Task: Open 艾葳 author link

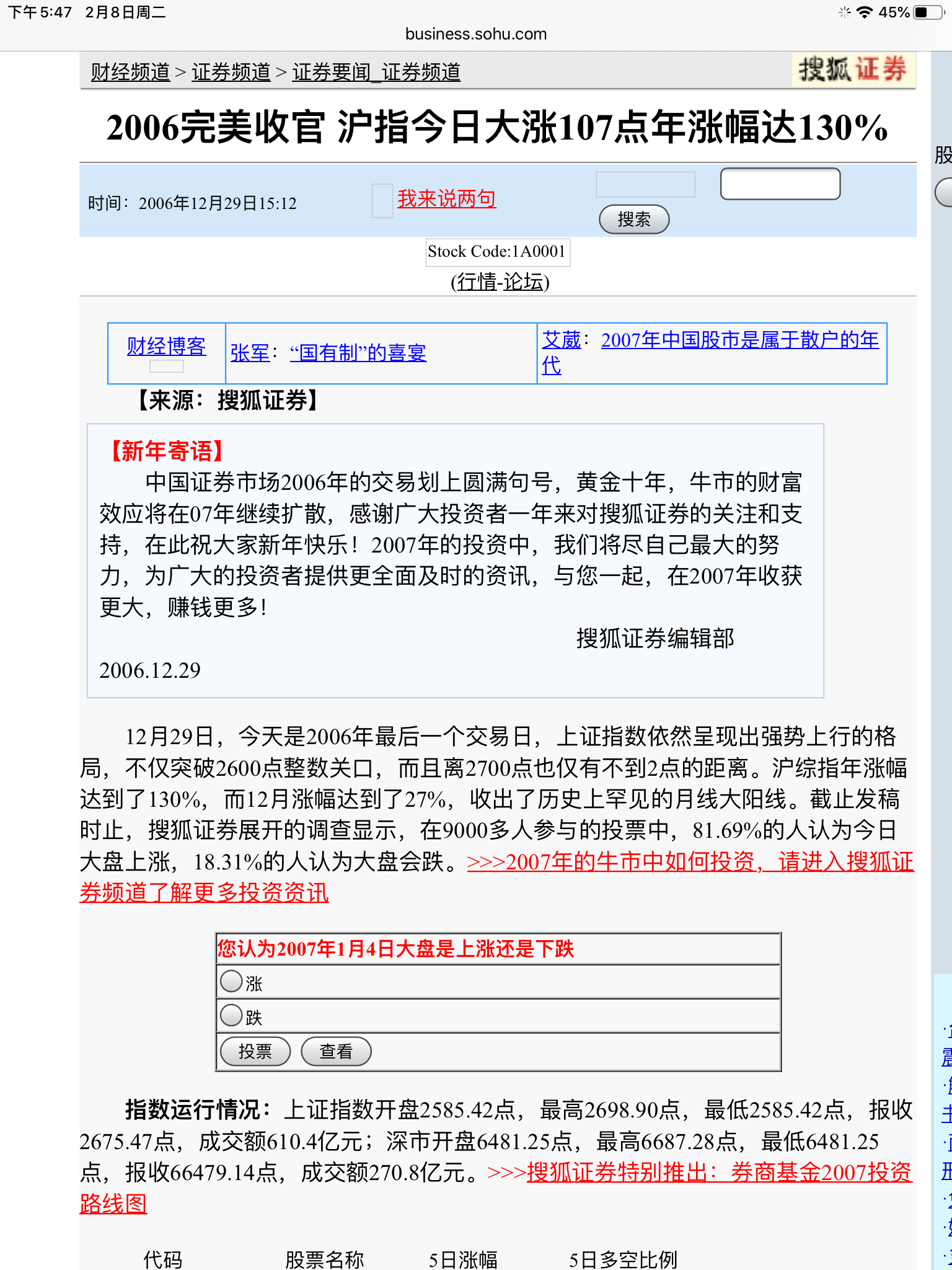Action: point(562,340)
